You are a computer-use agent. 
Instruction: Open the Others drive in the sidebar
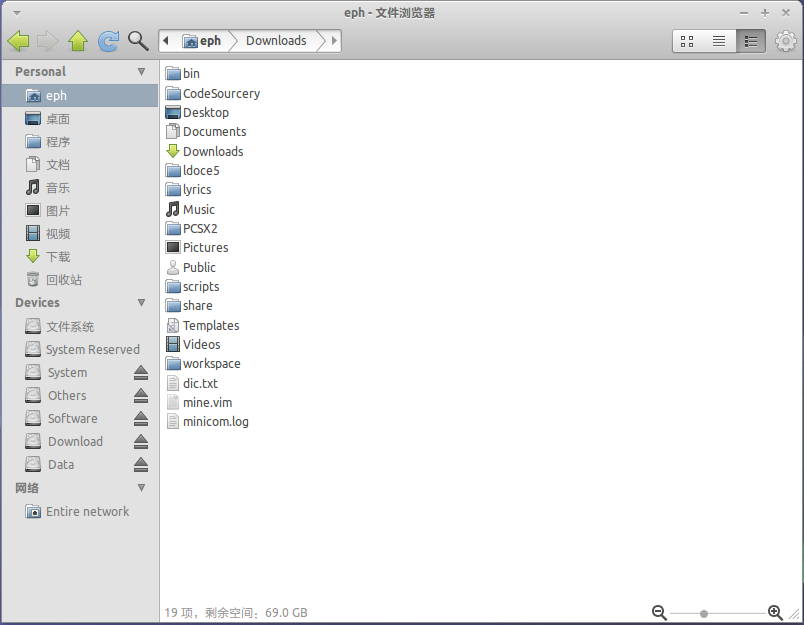click(x=67, y=396)
